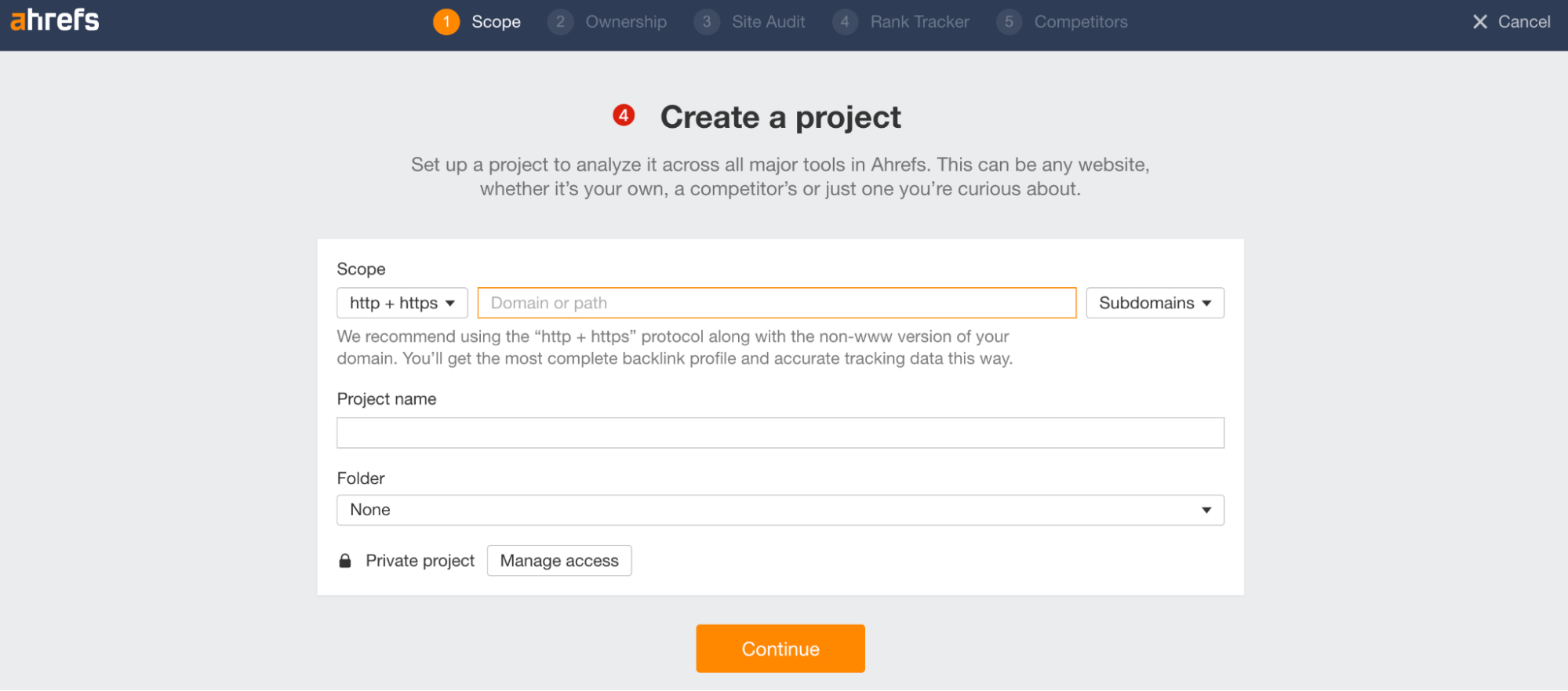Click the red number 4 badge

624,116
